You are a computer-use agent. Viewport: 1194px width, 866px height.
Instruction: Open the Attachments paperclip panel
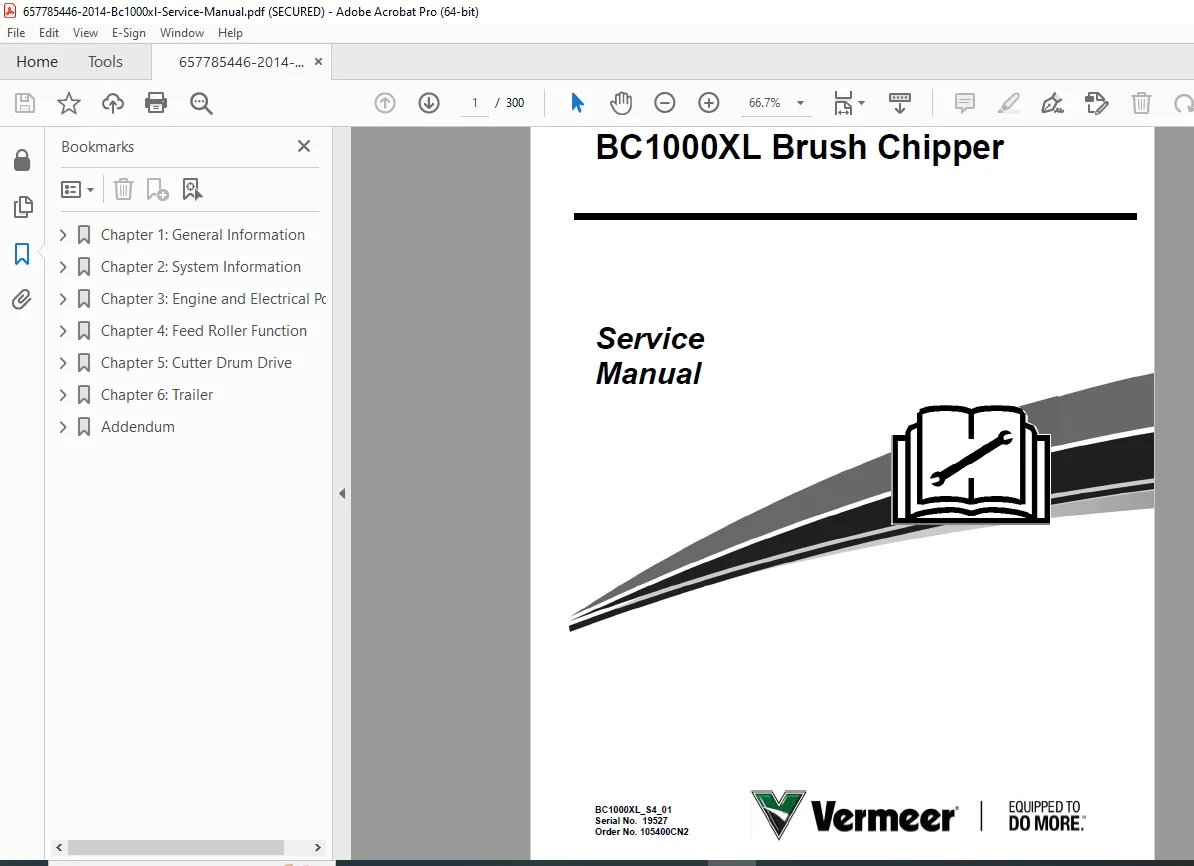(x=22, y=299)
